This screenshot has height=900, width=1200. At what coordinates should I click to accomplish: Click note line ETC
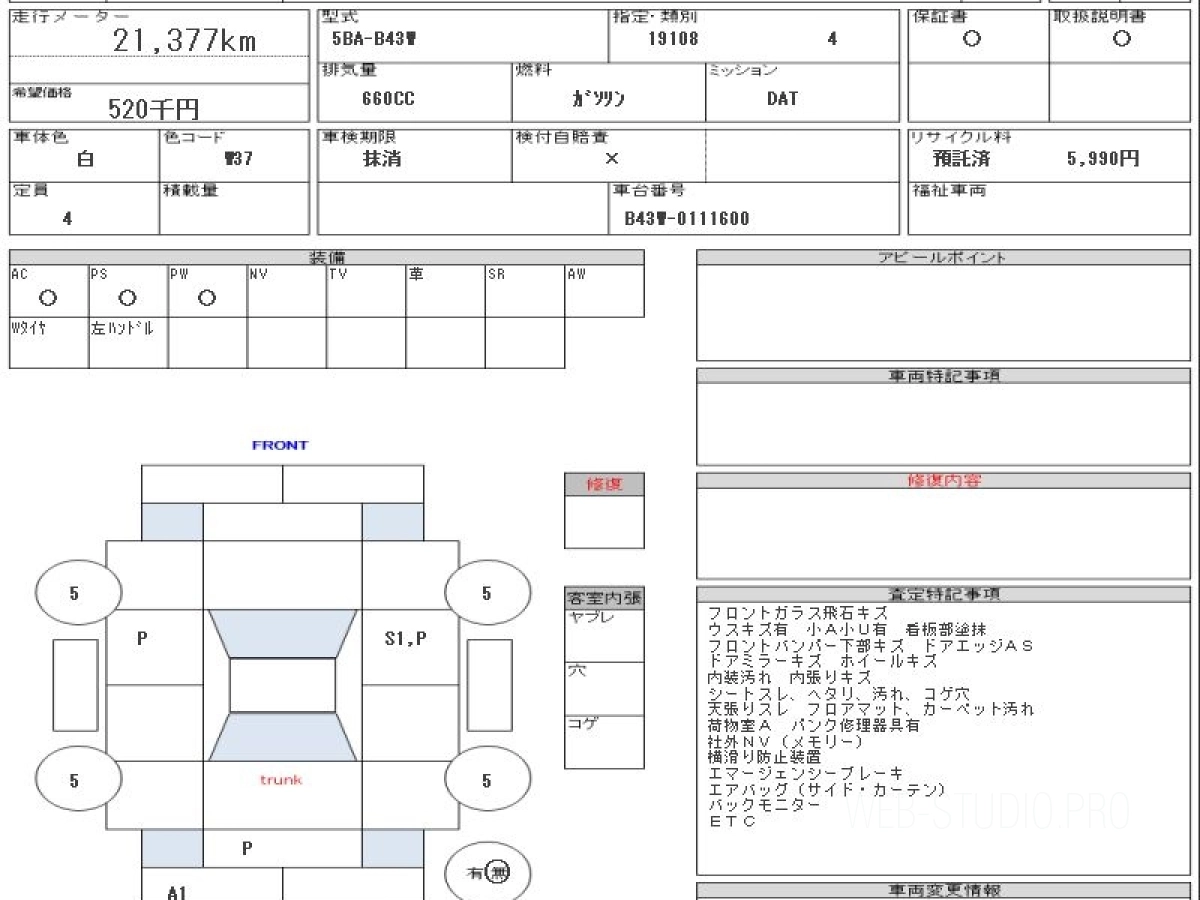click(x=732, y=821)
